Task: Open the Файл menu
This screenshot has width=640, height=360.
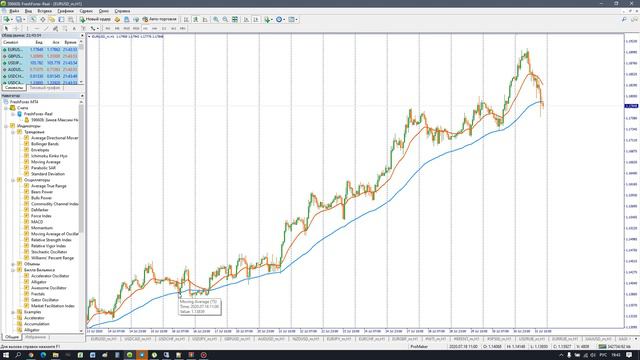Action: click(14, 11)
